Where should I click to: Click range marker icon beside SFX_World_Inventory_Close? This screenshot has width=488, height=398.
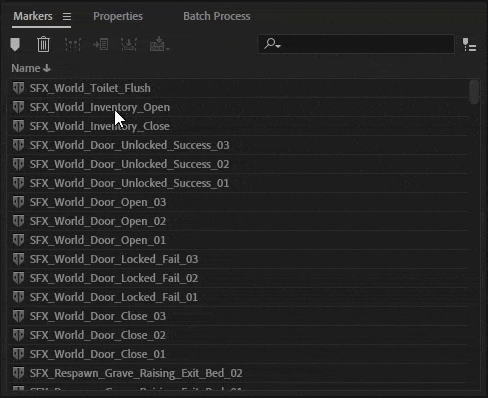tap(18, 126)
